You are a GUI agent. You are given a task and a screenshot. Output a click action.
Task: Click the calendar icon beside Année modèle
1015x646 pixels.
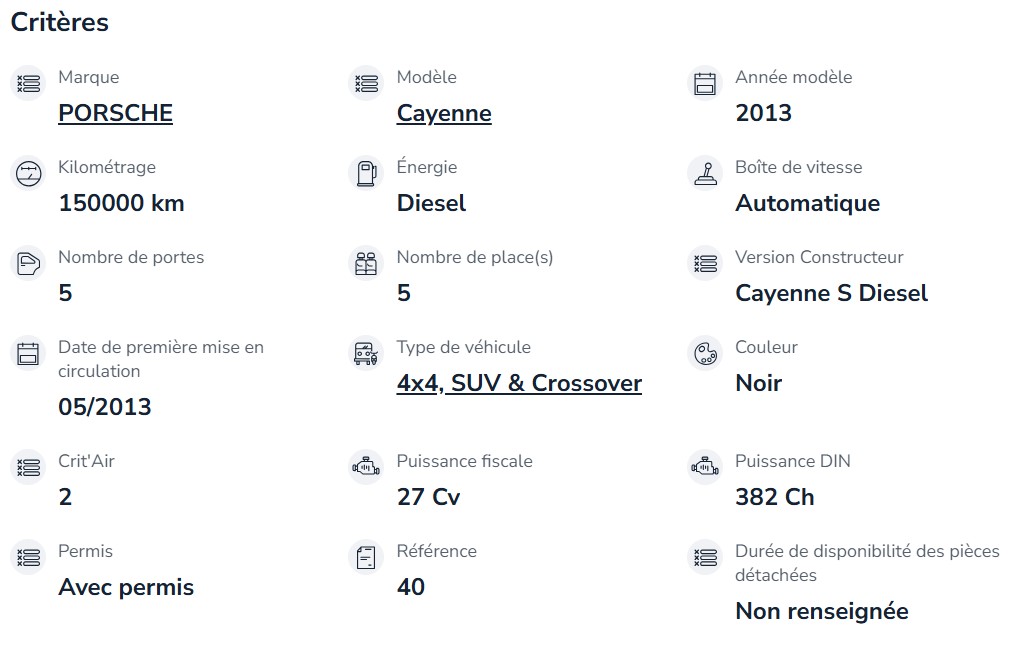(x=705, y=84)
